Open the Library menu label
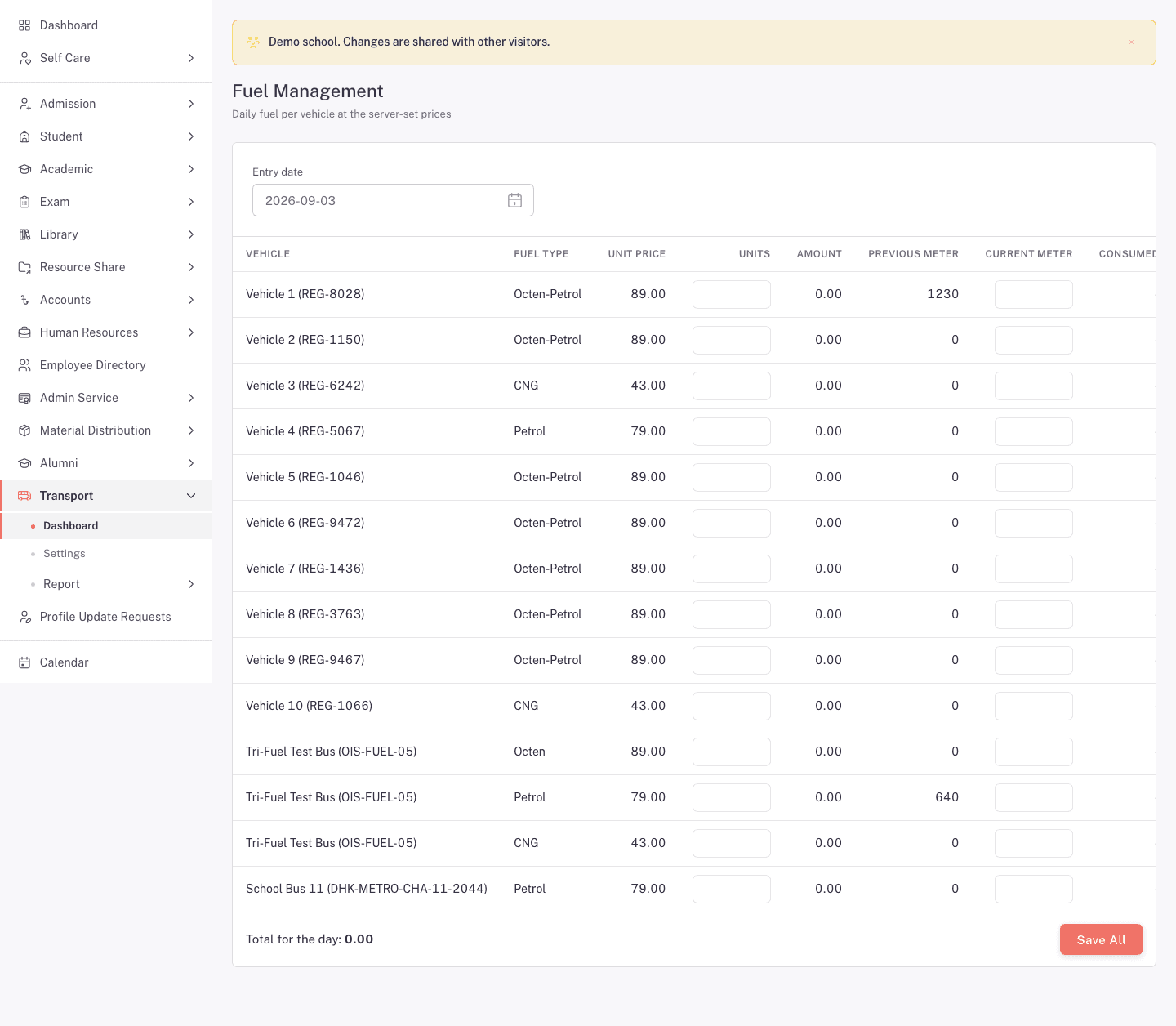 coord(59,234)
